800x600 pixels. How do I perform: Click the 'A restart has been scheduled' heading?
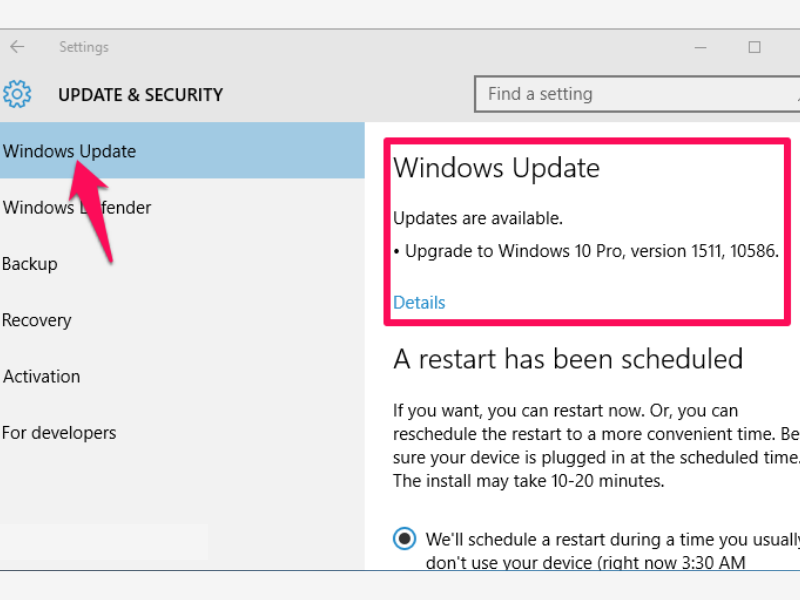pos(568,358)
